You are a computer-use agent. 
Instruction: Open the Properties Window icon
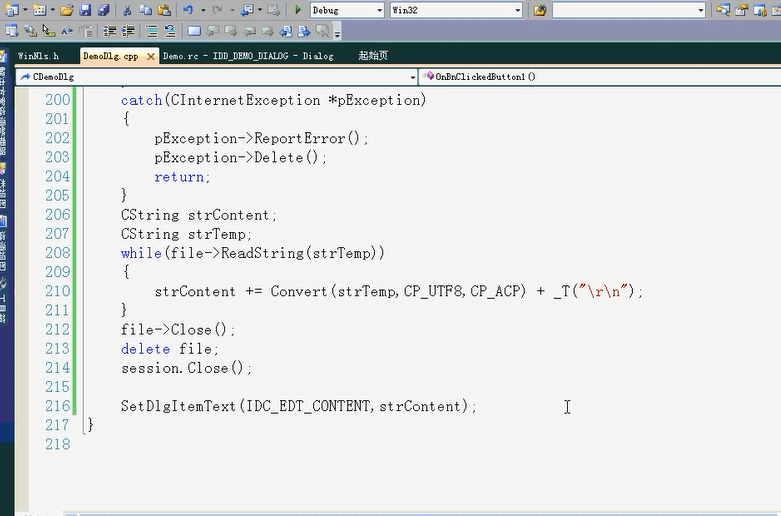click(x=742, y=10)
